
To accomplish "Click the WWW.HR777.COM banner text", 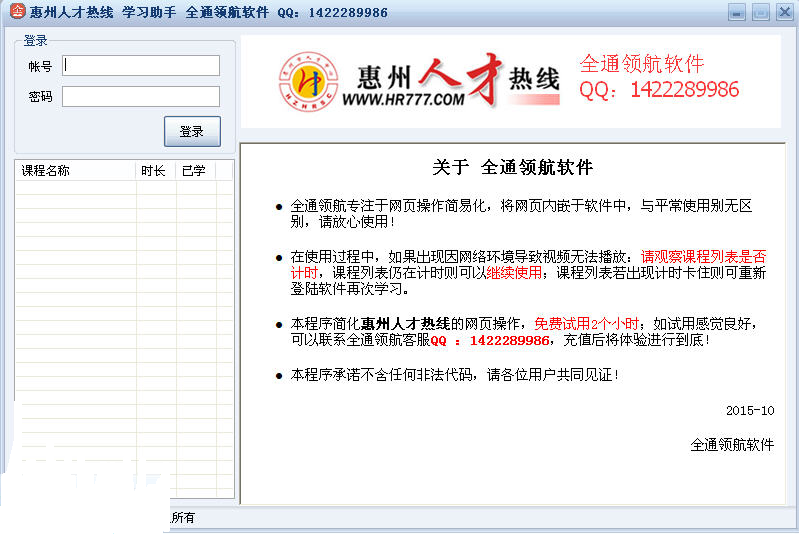I will [x=404, y=99].
